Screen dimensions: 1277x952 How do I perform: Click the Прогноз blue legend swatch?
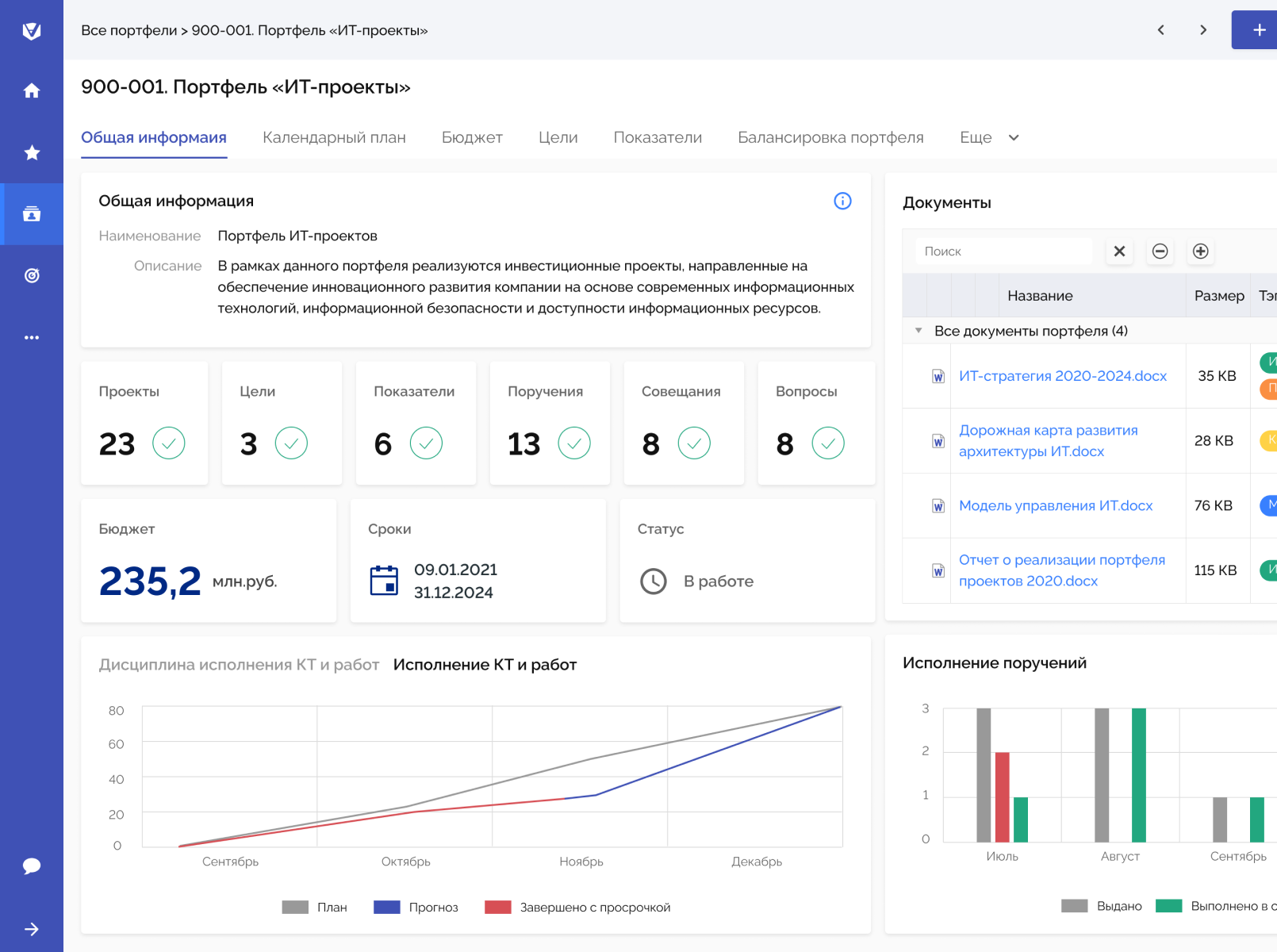tap(386, 907)
